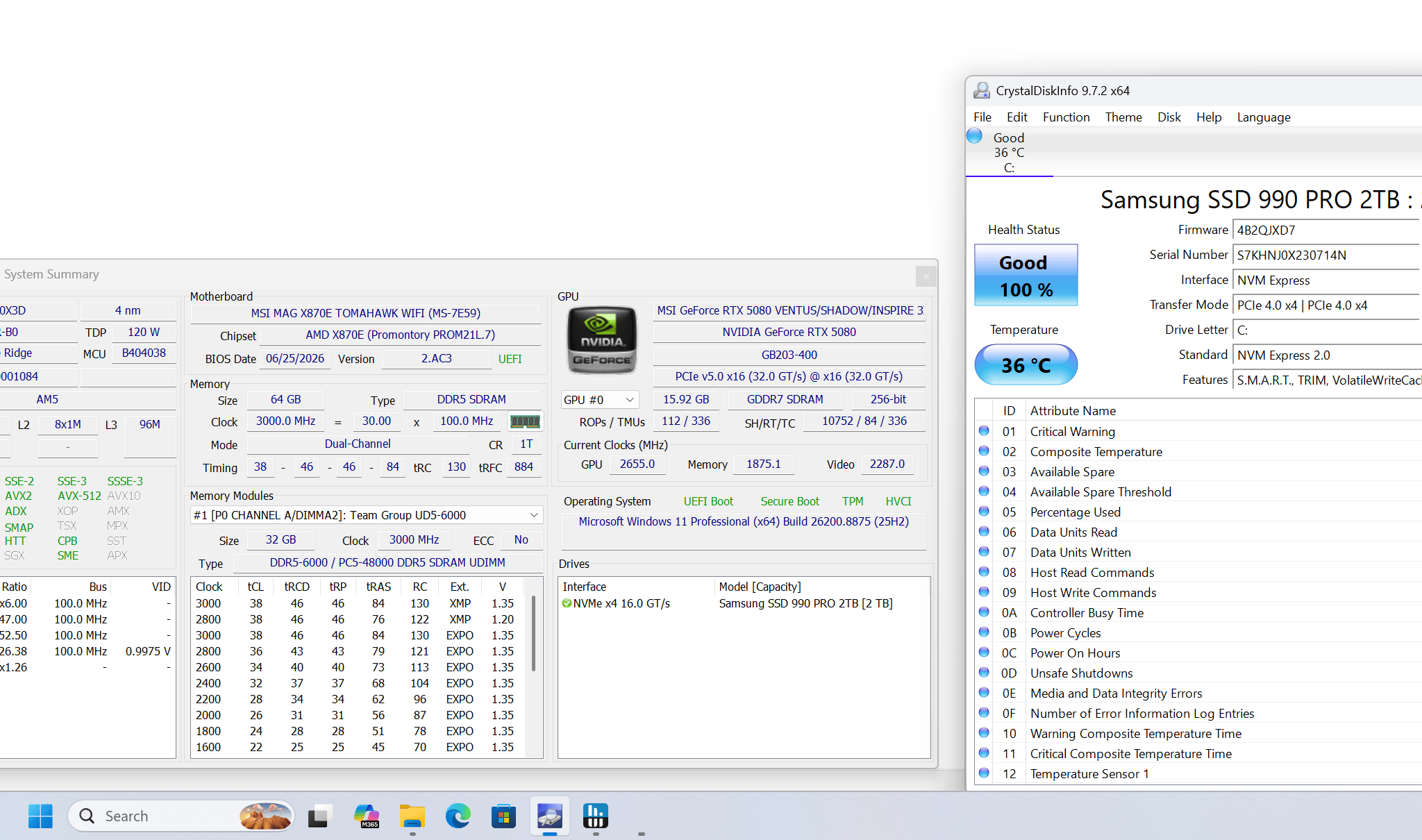
Task: Click the Standard field NVM Express 2.0
Action: click(1328, 355)
